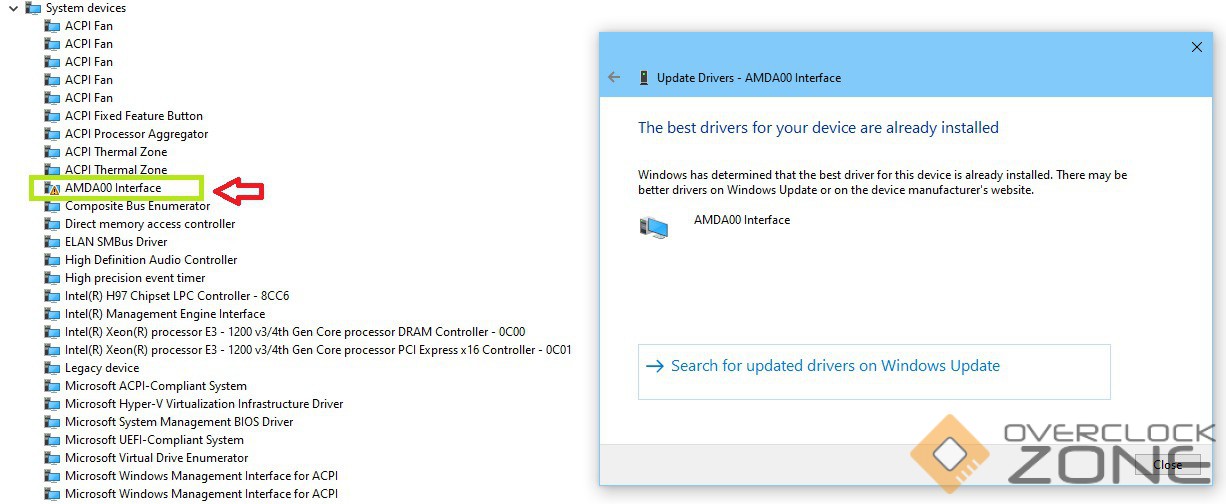Click the Intel Management Engine Interface icon
The image size is (1226, 504).
[x=52, y=314]
